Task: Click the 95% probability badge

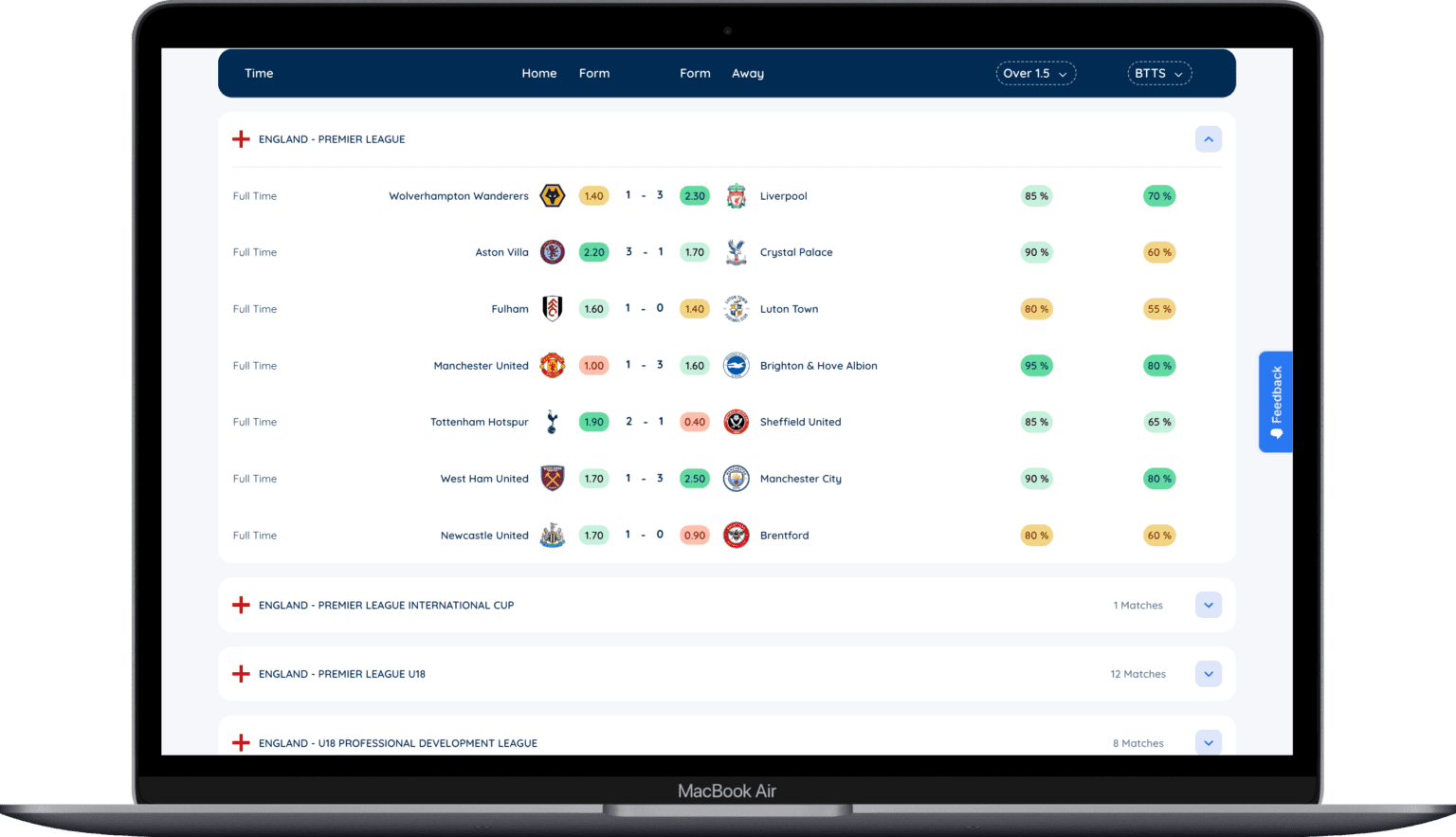Action: (x=1036, y=365)
